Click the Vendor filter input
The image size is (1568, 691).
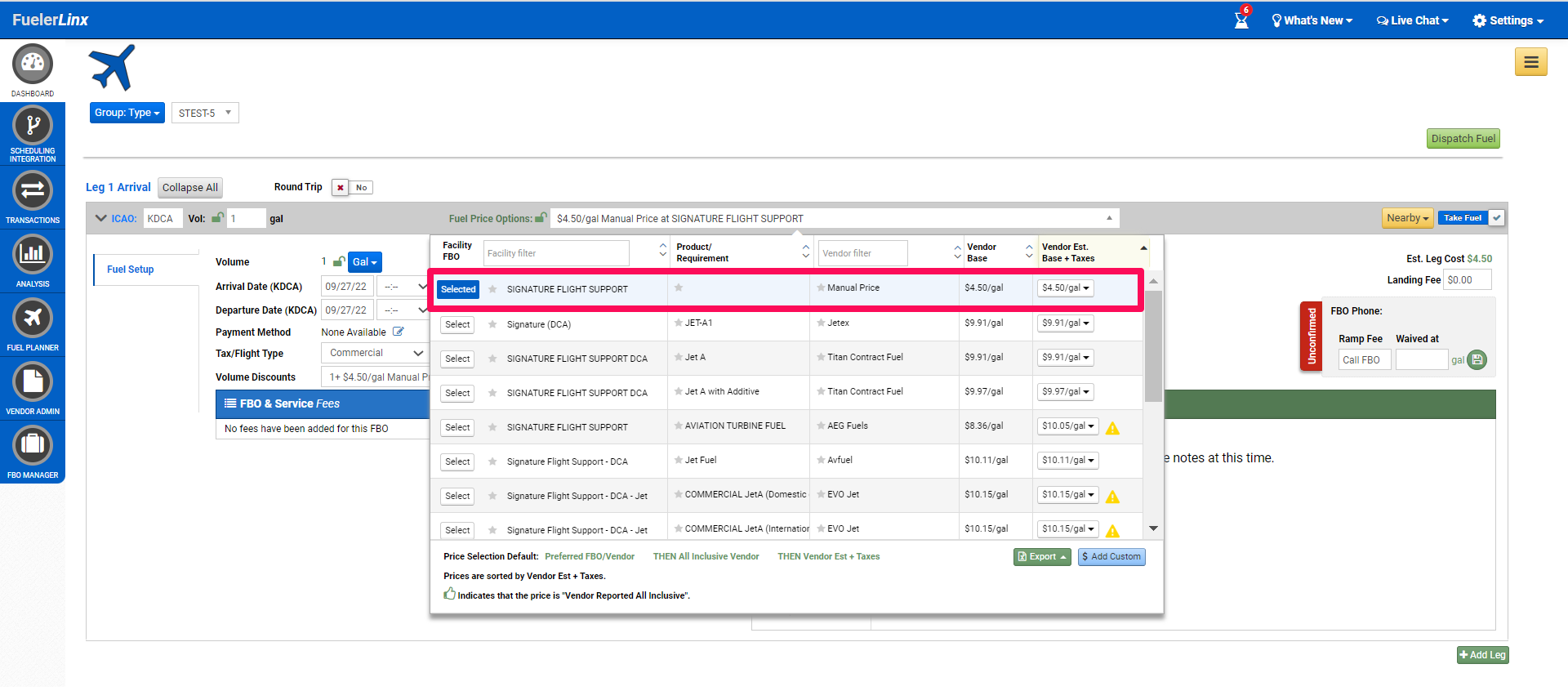[863, 253]
